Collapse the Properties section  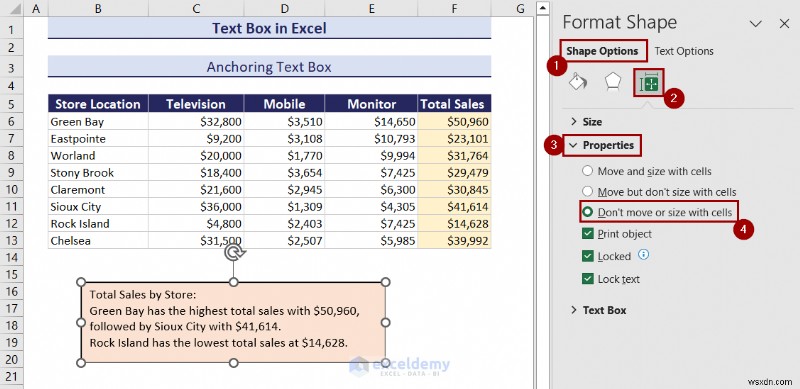pos(602,145)
